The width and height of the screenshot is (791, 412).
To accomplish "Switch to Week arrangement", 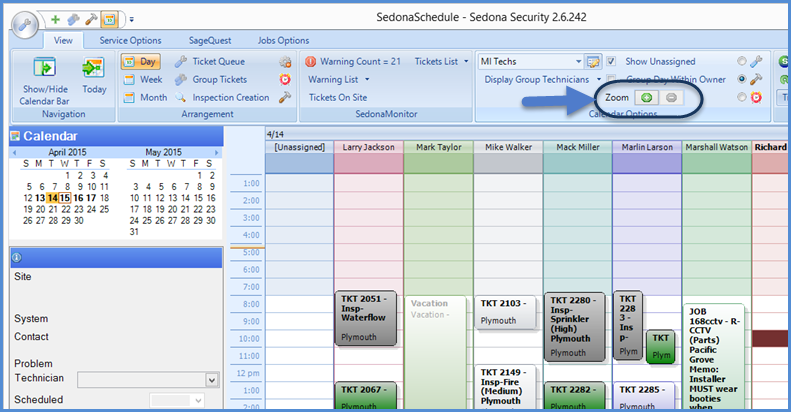I will pyautogui.click(x=144, y=80).
